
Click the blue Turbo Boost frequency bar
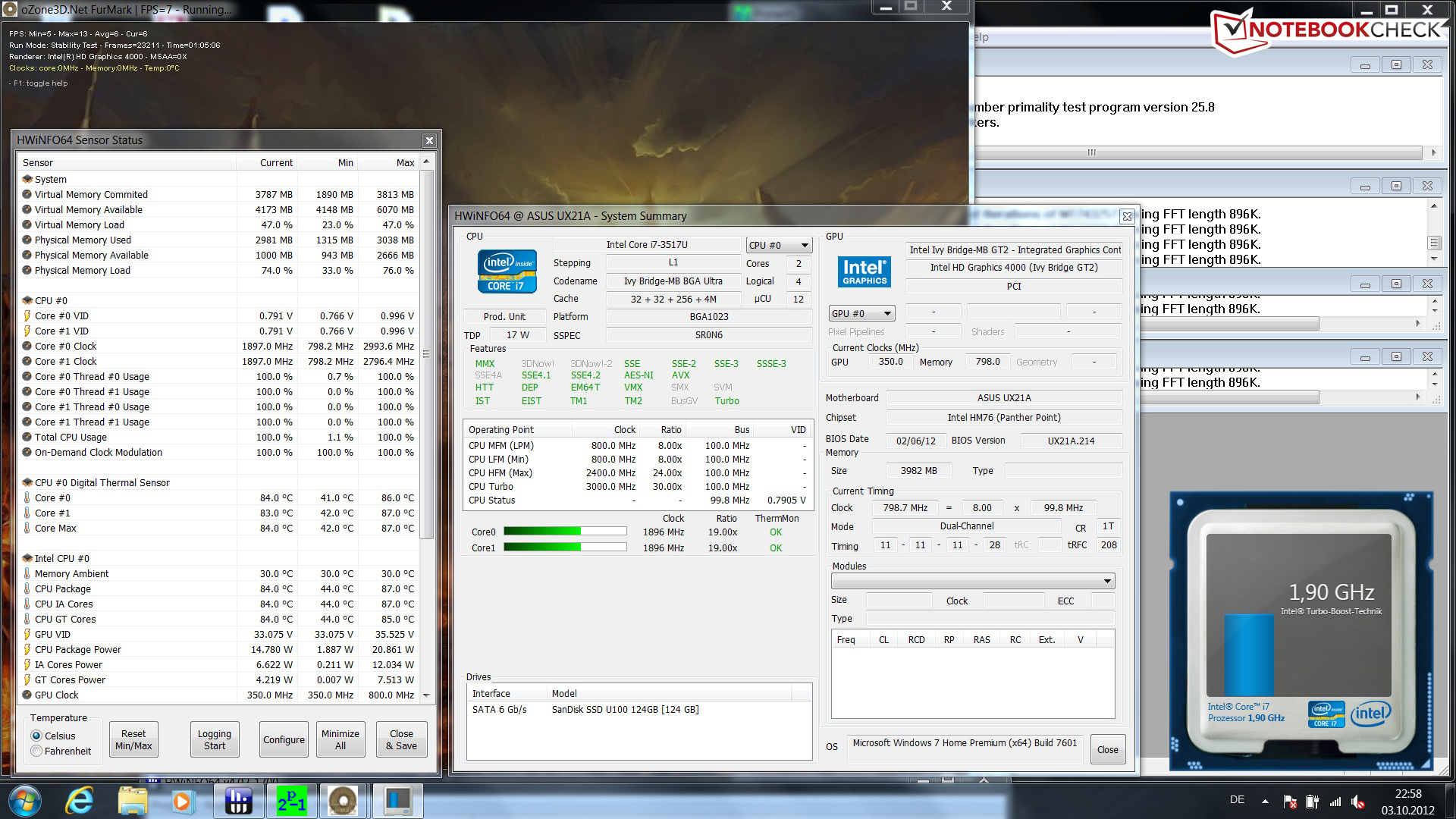[x=1249, y=655]
